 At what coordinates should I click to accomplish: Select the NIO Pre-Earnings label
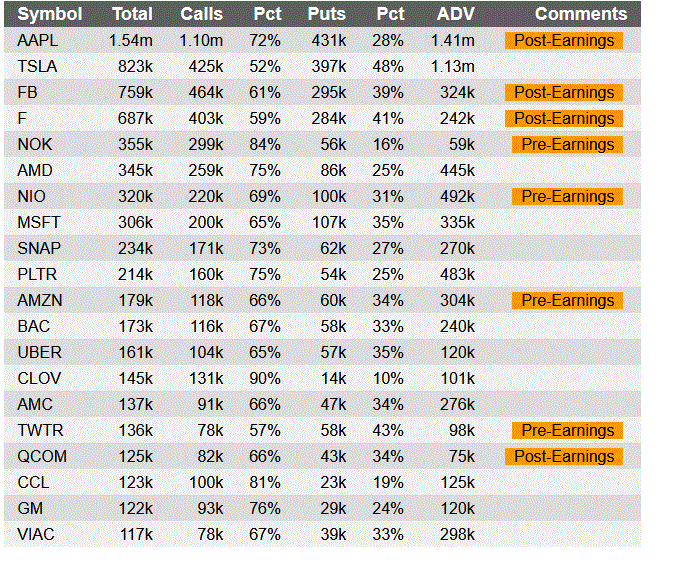(567, 197)
